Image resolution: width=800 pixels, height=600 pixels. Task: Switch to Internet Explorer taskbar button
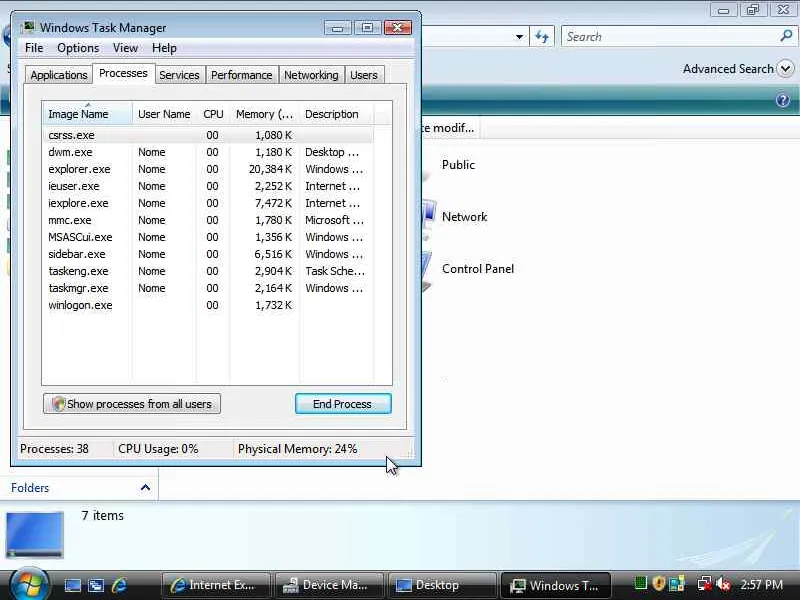coord(216,585)
